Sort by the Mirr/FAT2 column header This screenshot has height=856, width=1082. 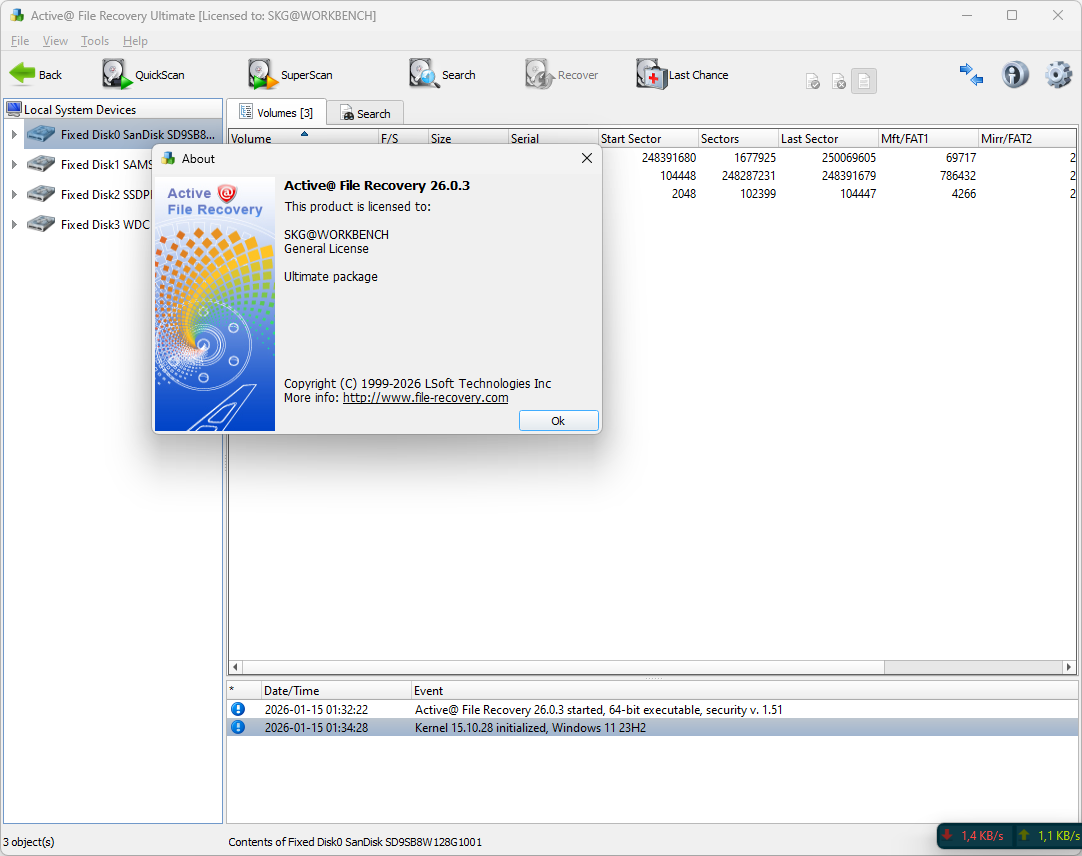coord(1027,138)
